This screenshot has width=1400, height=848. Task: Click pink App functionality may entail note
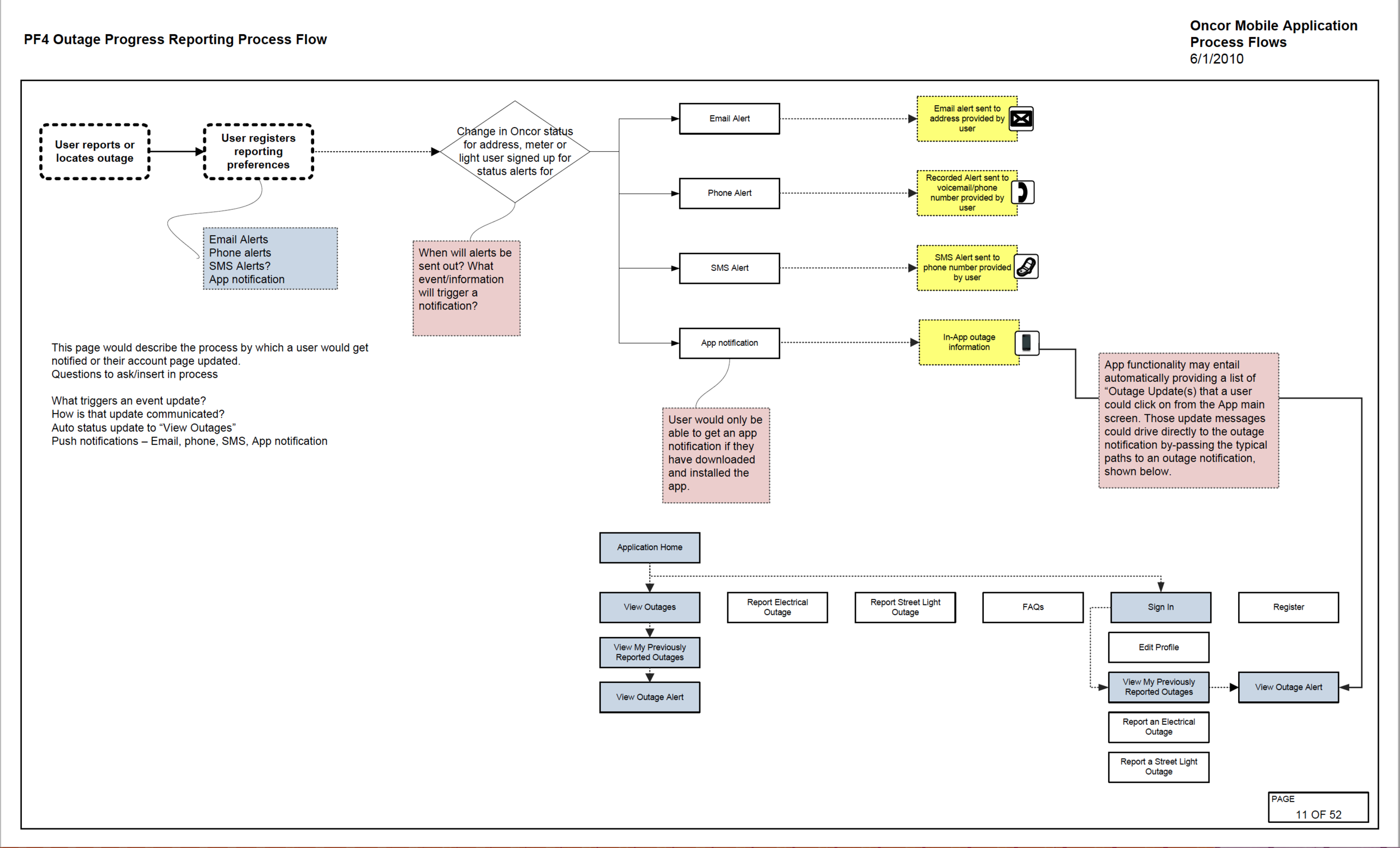(1189, 421)
